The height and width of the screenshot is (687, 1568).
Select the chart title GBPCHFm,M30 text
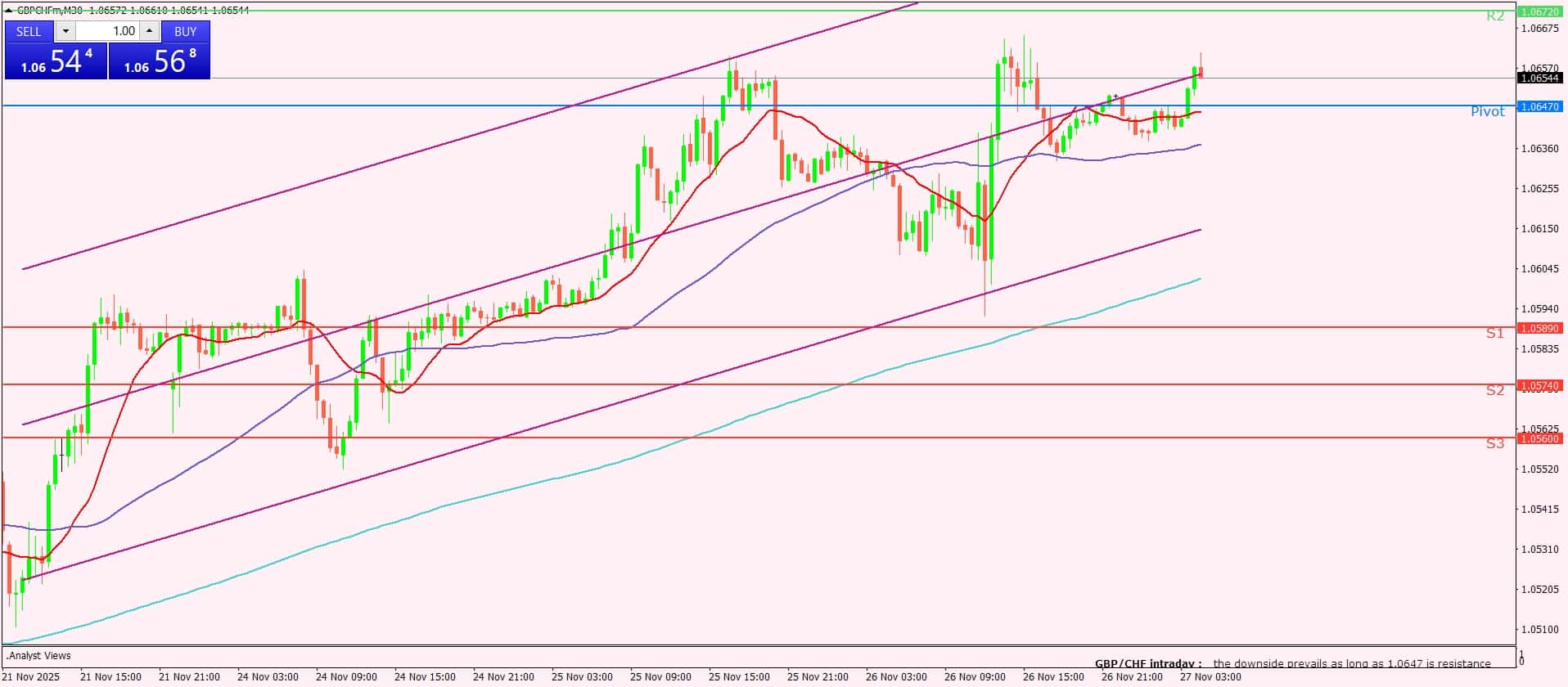click(50, 11)
